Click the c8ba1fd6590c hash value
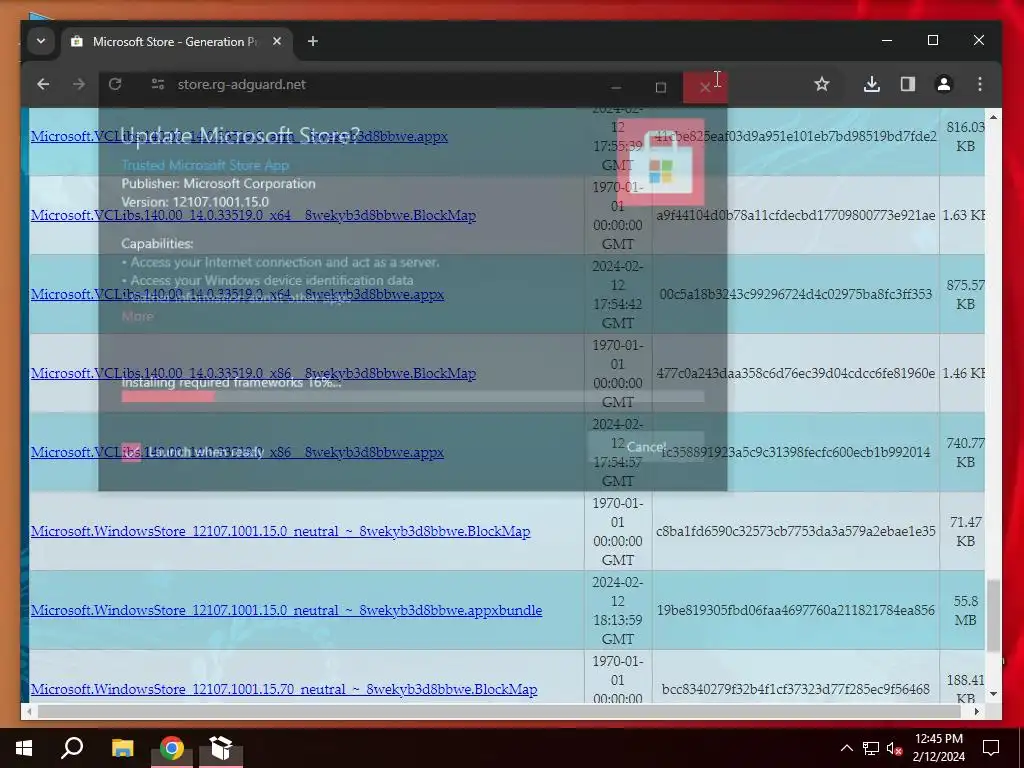1024x768 pixels. click(x=795, y=531)
